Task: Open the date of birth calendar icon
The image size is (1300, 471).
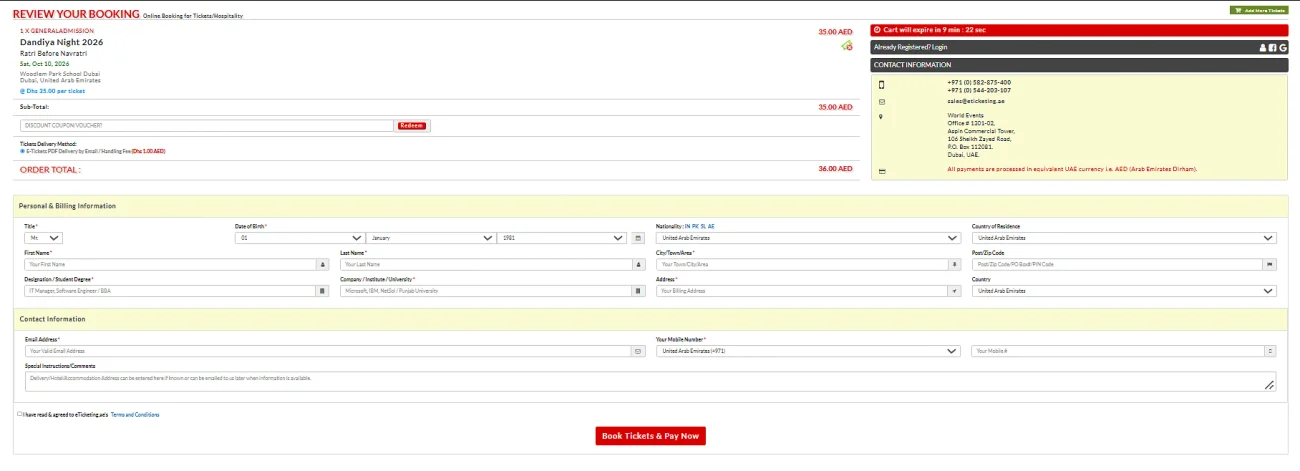Action: point(639,238)
